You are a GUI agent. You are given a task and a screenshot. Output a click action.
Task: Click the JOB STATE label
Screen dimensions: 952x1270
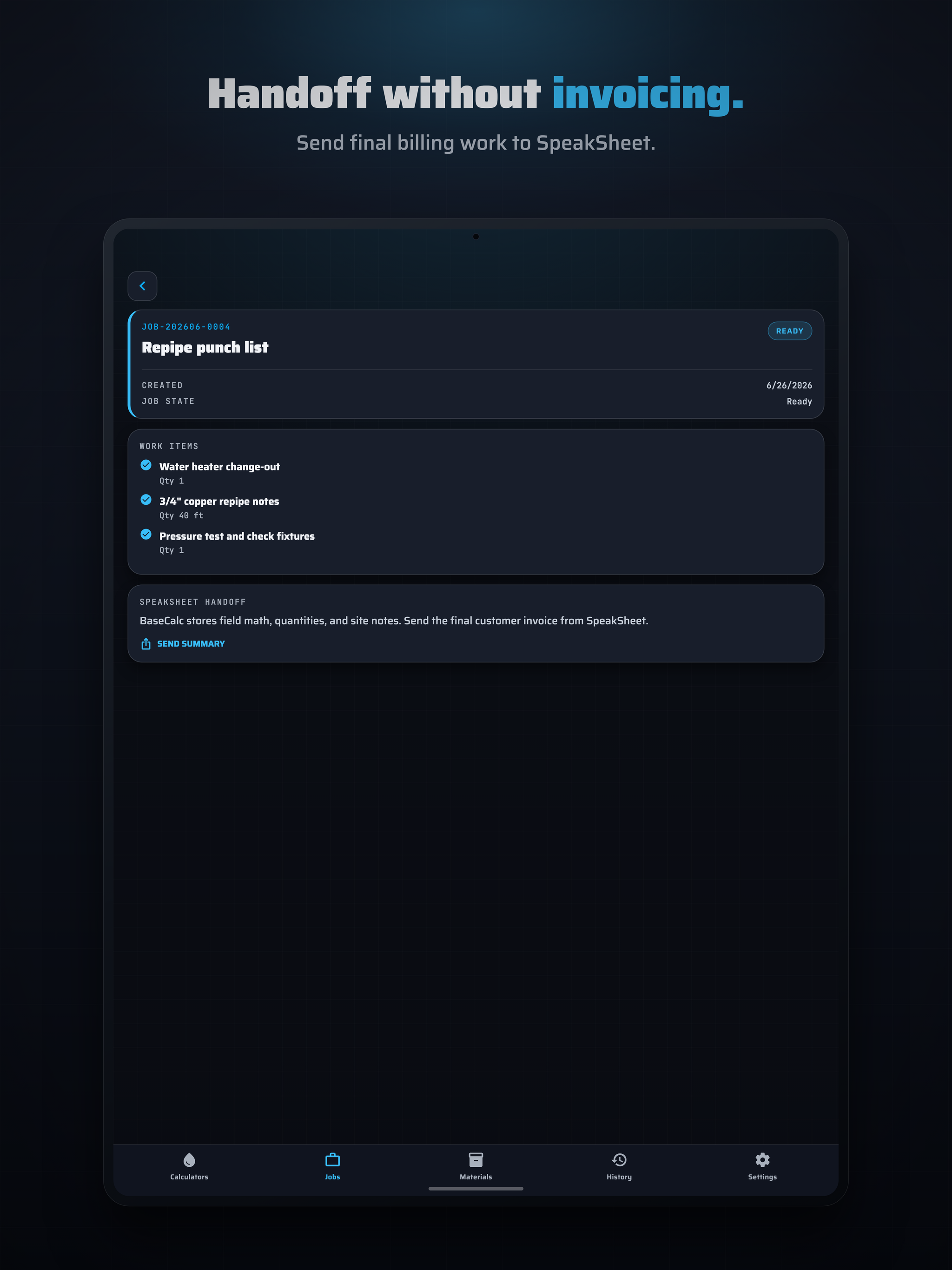[x=168, y=401]
